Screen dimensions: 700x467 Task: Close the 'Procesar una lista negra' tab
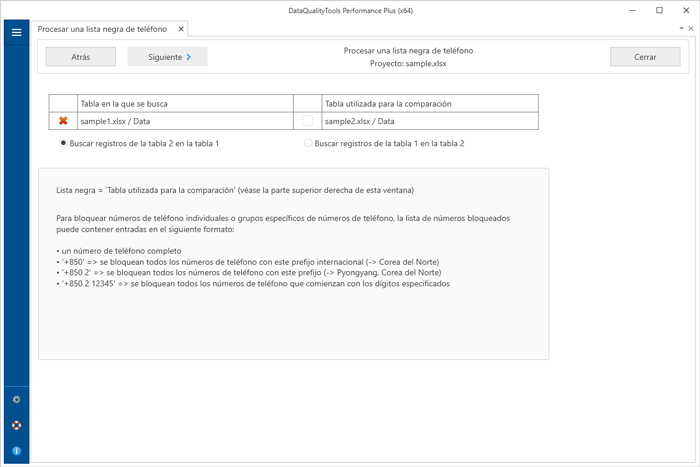tap(181, 29)
